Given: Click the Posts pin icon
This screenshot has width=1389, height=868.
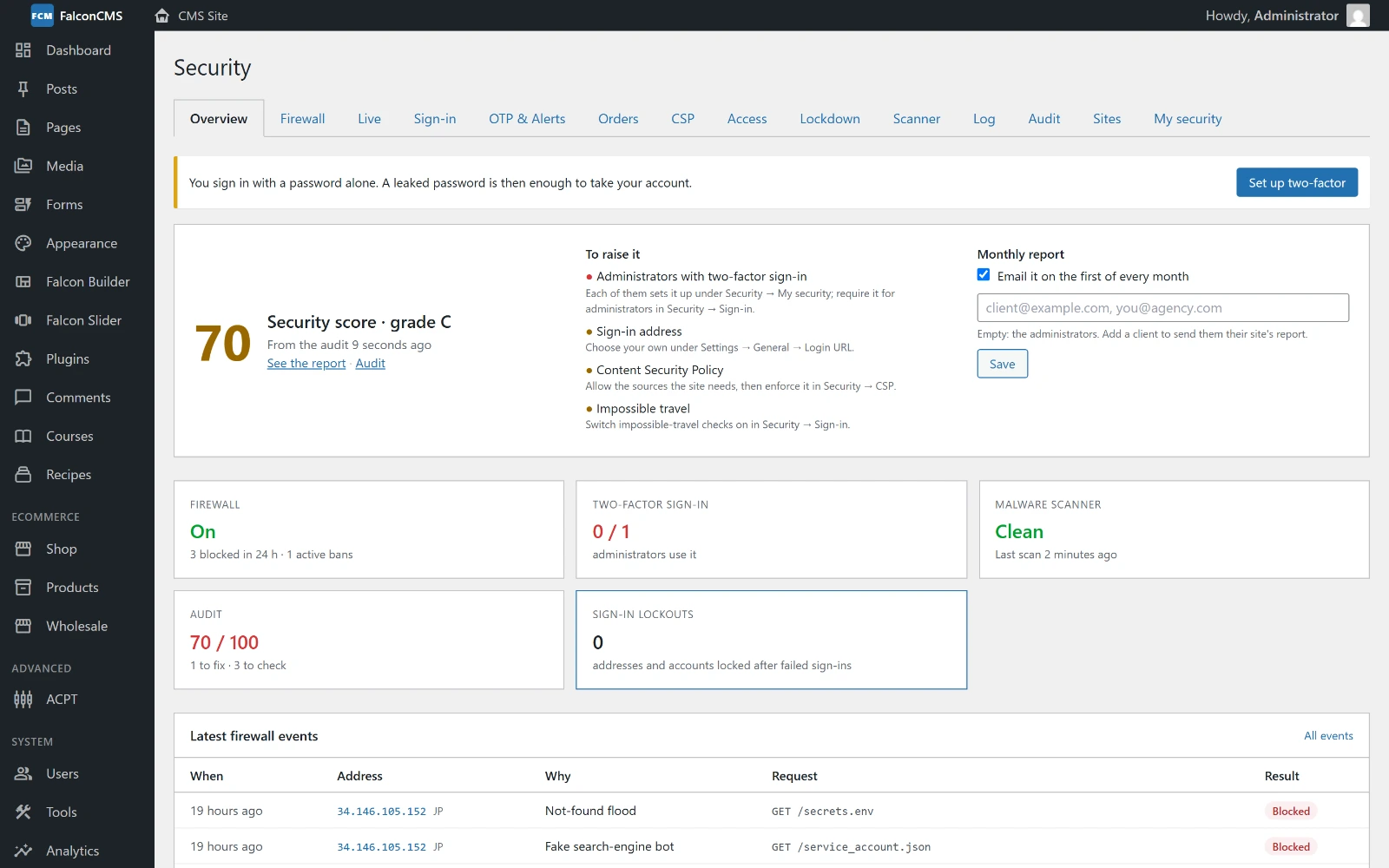Looking at the screenshot, I should 23,89.
